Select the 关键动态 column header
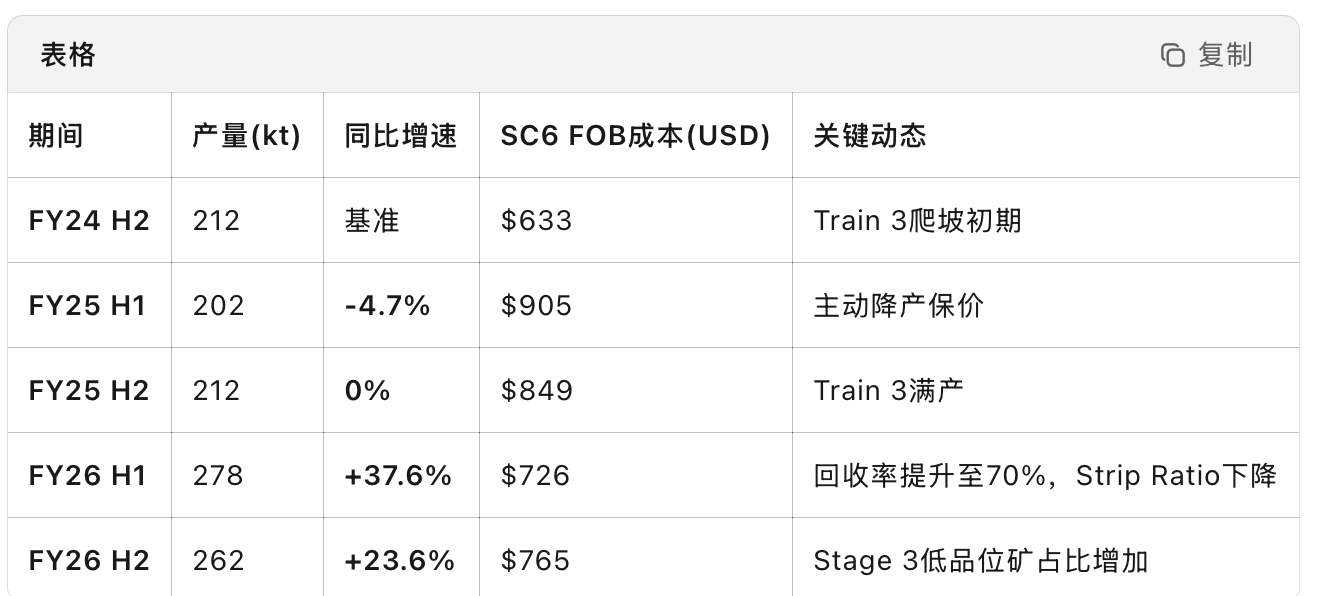The image size is (1322, 596). click(x=869, y=135)
